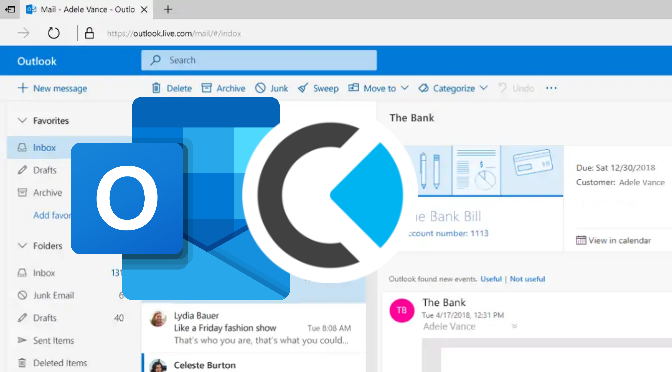The image size is (672, 372).
Task: Mark new events as Useful
Action: (x=491, y=279)
